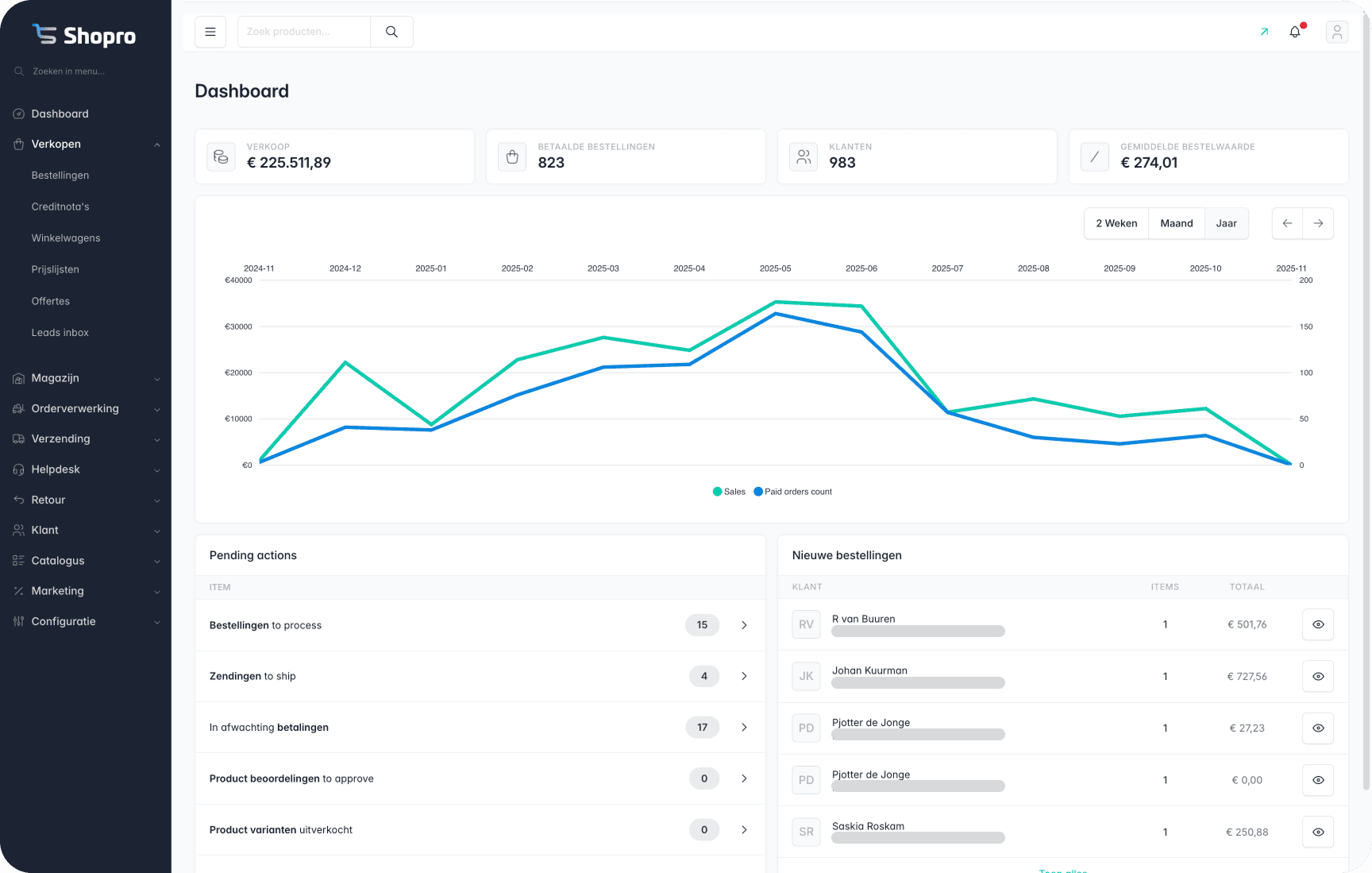Expand the Verzending menu
Image resolution: width=1372 pixels, height=873 pixels.
157,439
